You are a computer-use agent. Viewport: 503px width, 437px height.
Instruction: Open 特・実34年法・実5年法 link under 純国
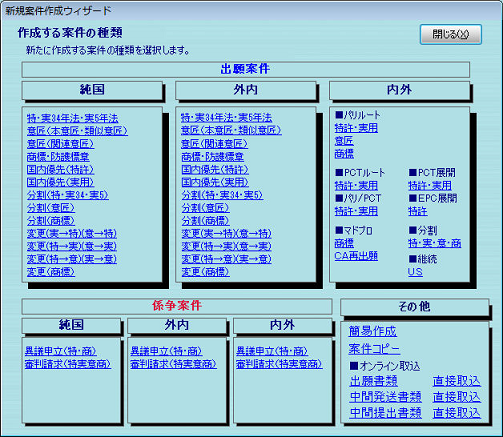pyautogui.click(x=72, y=118)
